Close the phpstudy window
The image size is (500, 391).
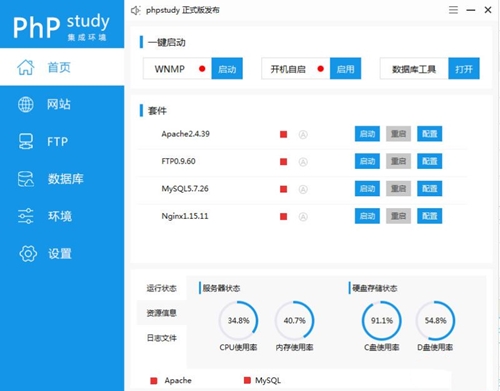tap(488, 10)
